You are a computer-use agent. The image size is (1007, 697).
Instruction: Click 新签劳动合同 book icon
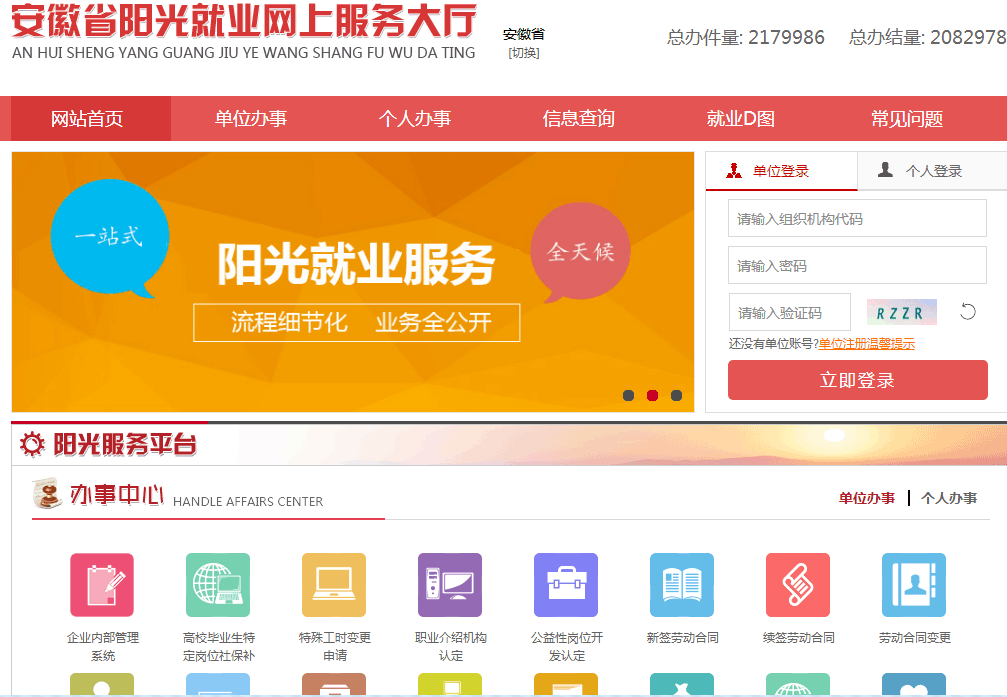click(x=681, y=585)
